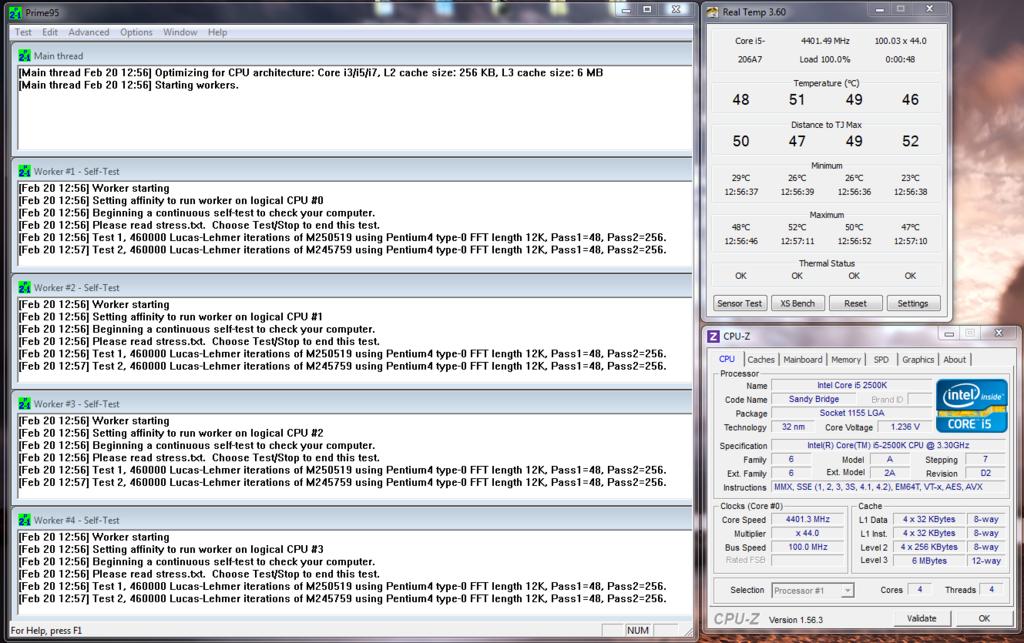Image resolution: width=1024 pixels, height=643 pixels.
Task: Open the Test menu in Prime95
Action: pyautogui.click(x=23, y=32)
